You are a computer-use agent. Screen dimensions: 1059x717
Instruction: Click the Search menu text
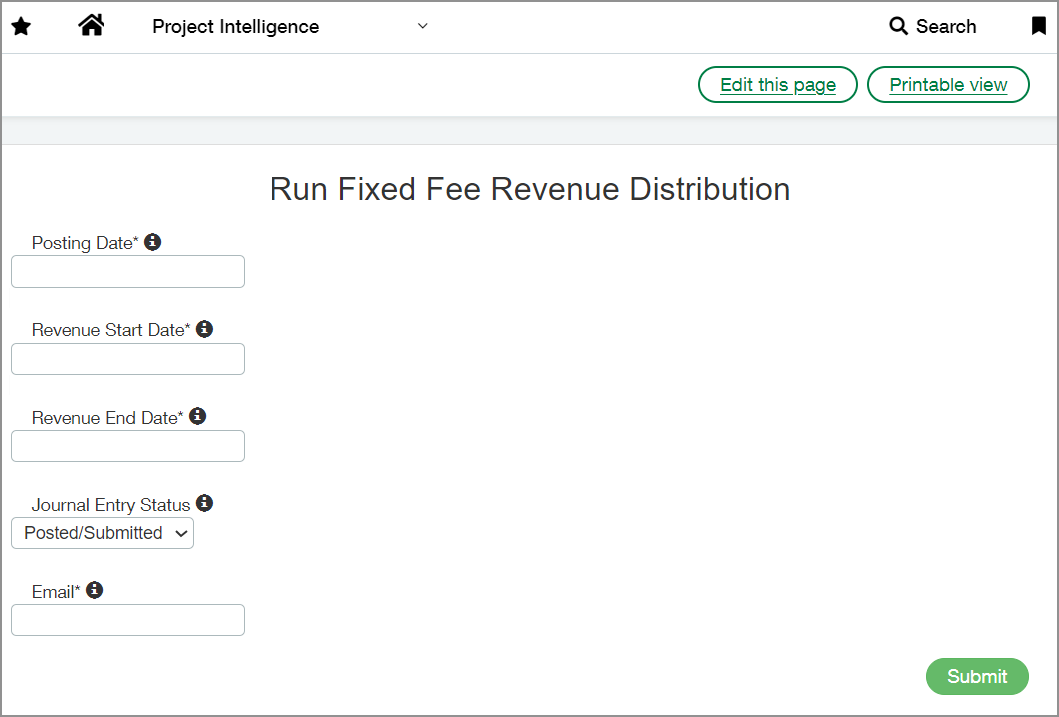click(945, 26)
